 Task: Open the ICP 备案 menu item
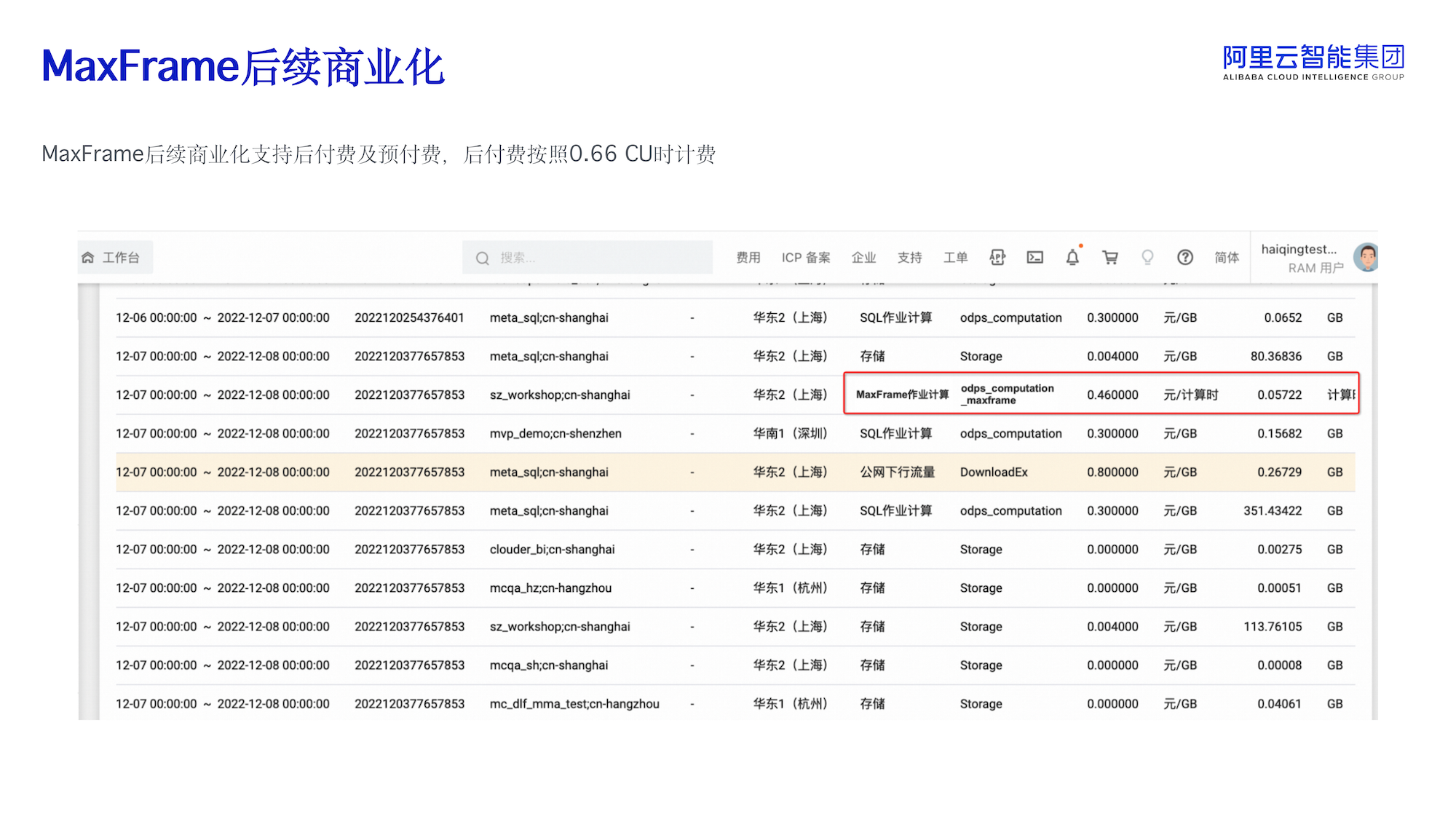pyautogui.click(x=806, y=258)
